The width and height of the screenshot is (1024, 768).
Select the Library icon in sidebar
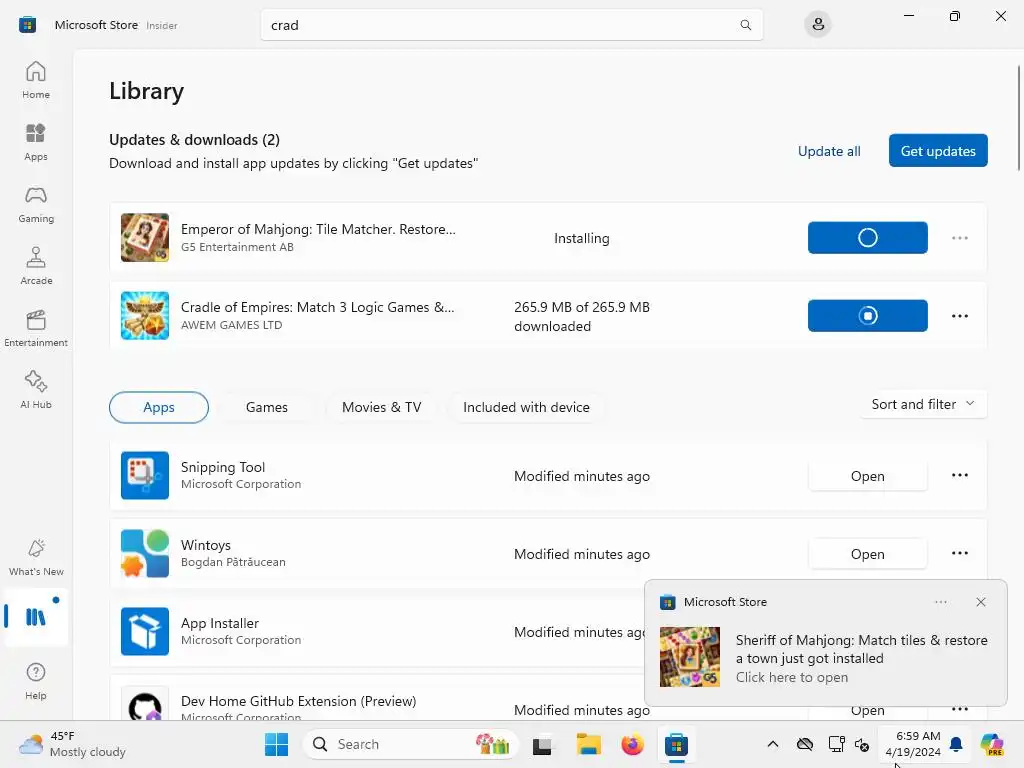point(36,616)
